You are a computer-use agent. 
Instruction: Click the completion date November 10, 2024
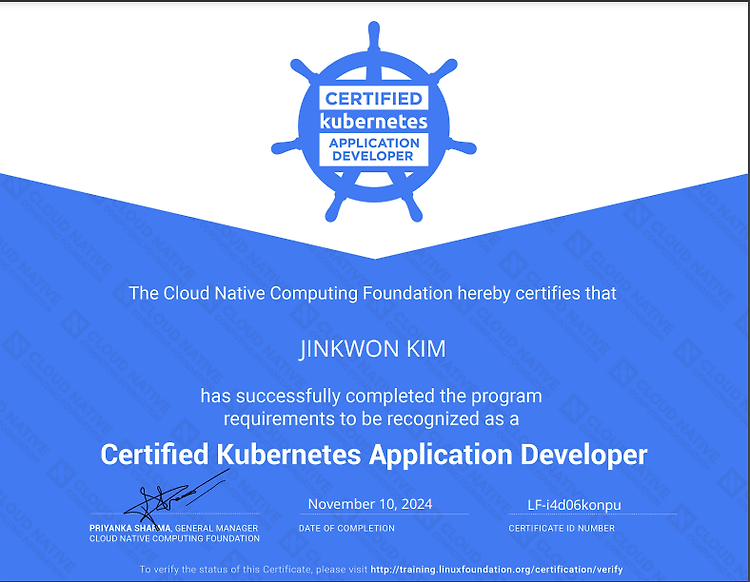pos(370,504)
